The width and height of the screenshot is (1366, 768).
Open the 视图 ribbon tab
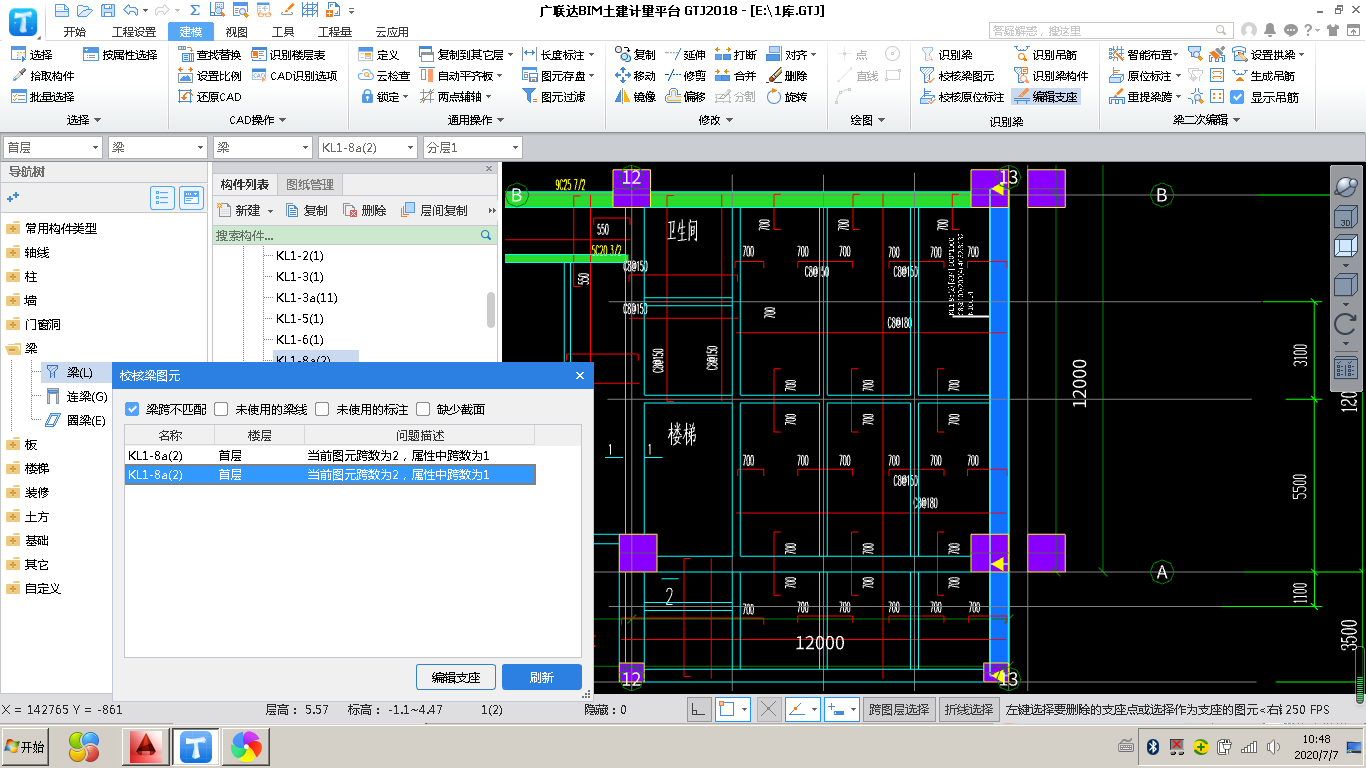(x=237, y=32)
